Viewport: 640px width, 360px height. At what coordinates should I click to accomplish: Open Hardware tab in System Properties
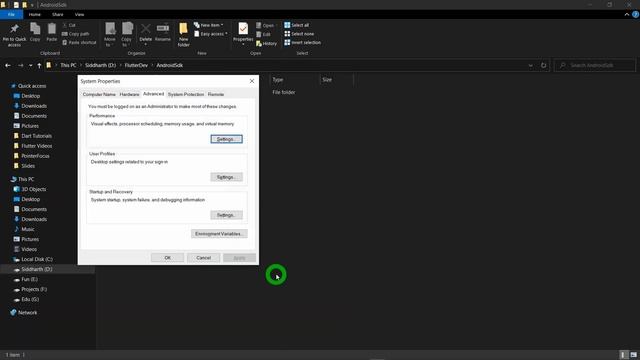[129, 94]
